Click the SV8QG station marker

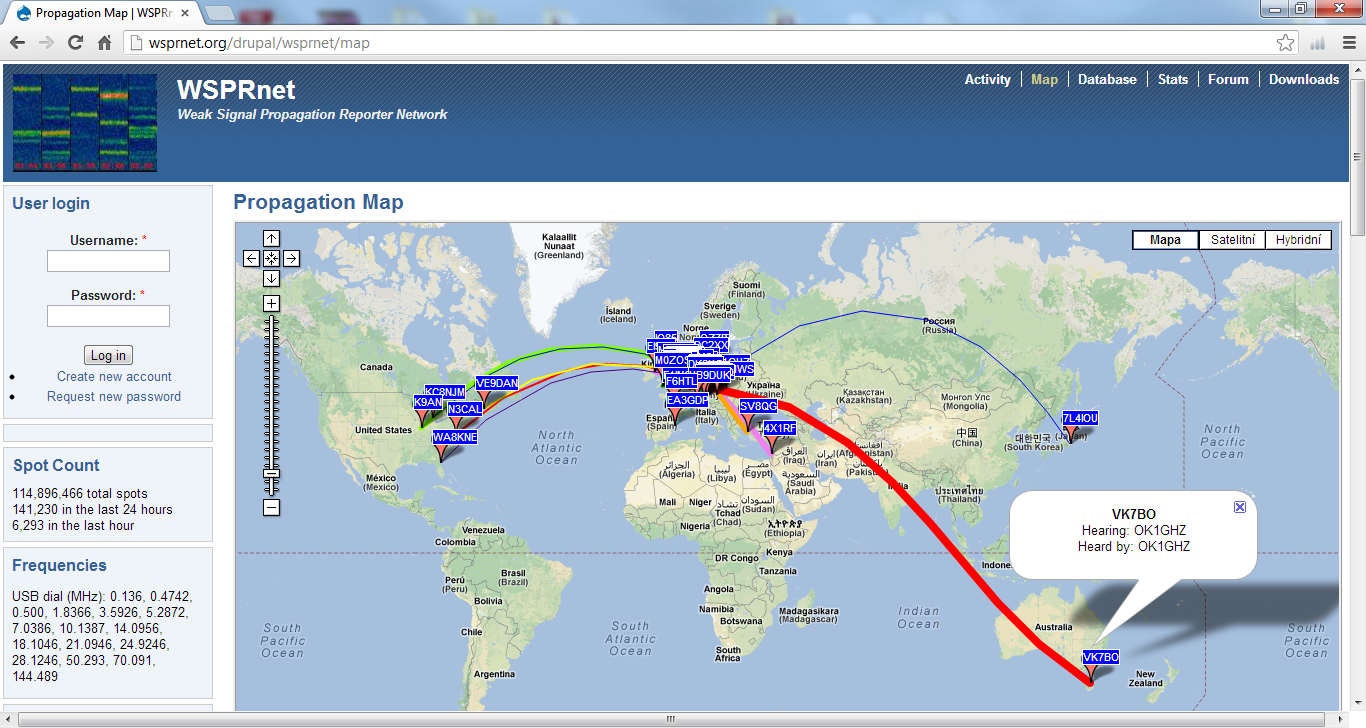(758, 406)
